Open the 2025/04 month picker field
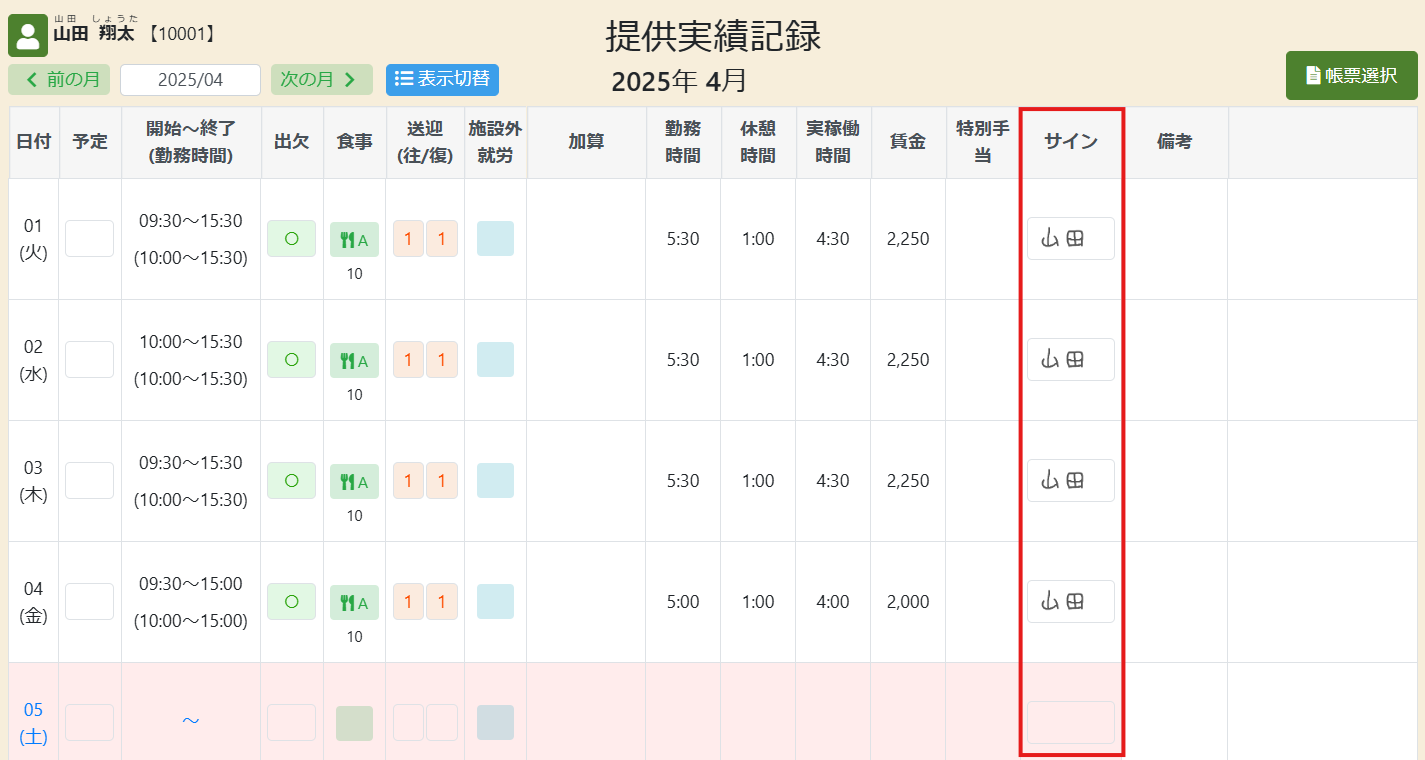This screenshot has width=1425, height=760. 190,80
